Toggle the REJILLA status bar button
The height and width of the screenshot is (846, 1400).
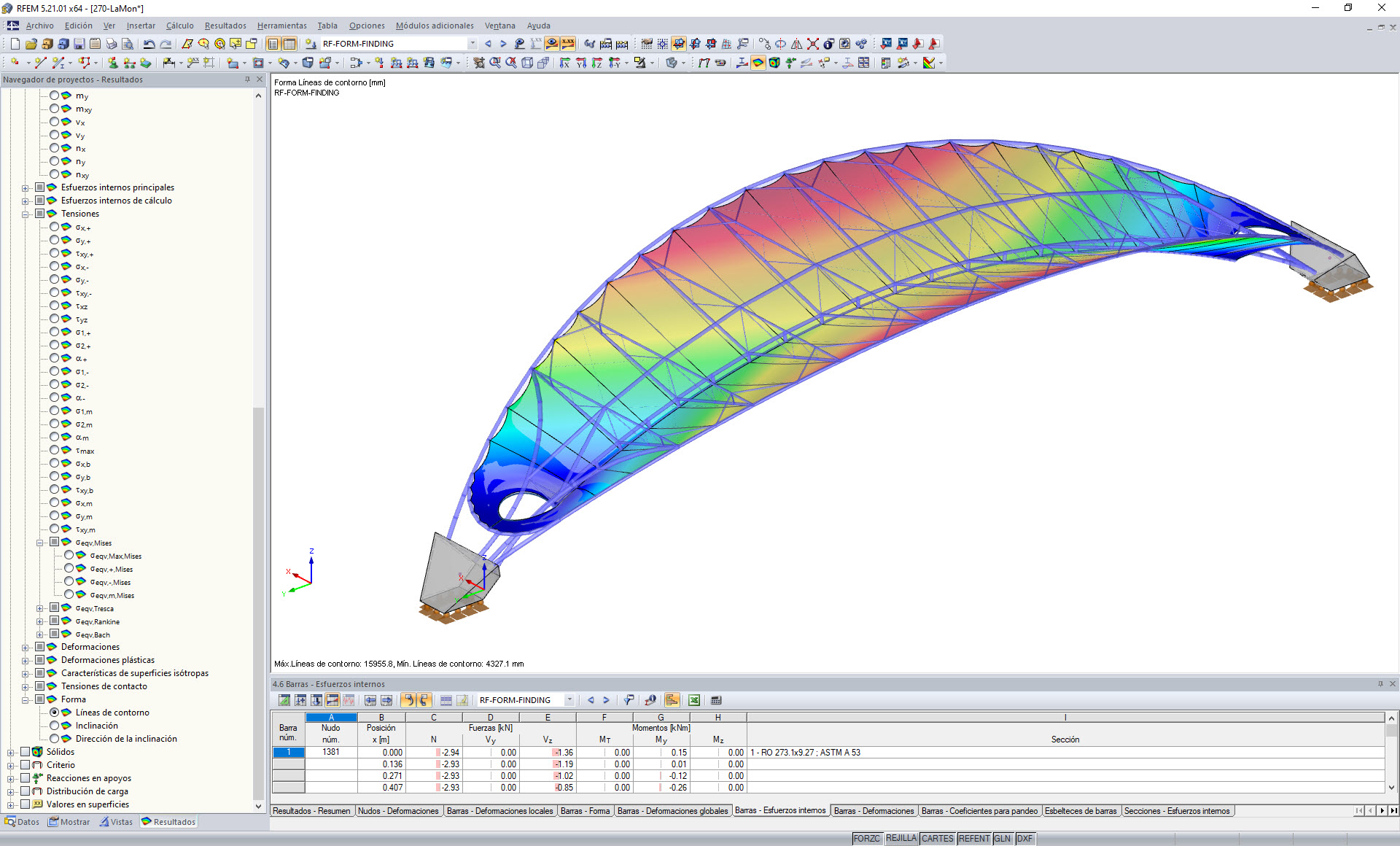[x=901, y=839]
